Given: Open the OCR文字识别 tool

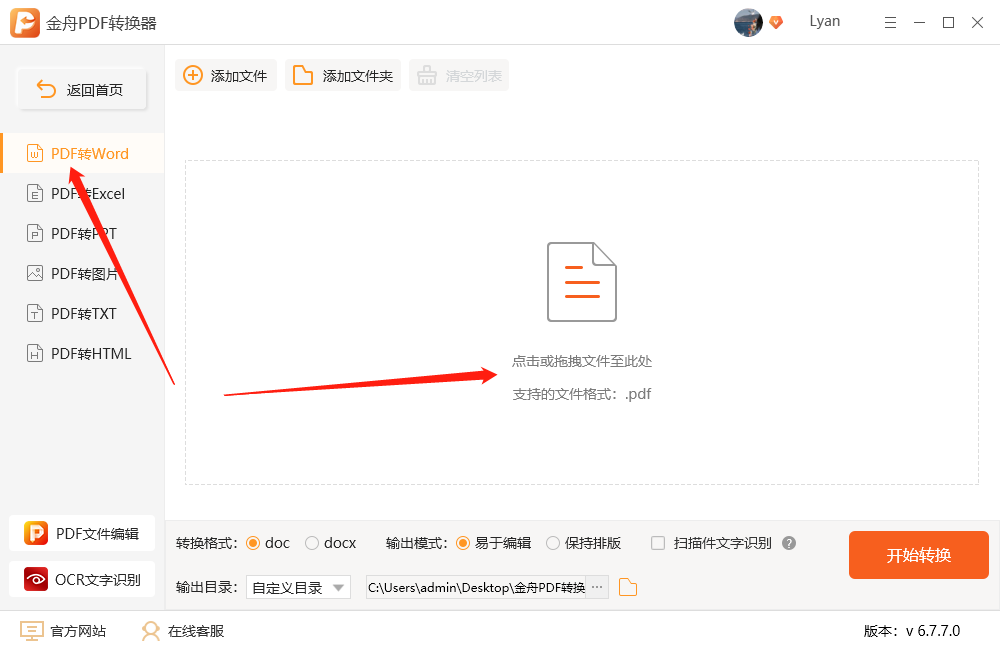Looking at the screenshot, I should click(82, 579).
